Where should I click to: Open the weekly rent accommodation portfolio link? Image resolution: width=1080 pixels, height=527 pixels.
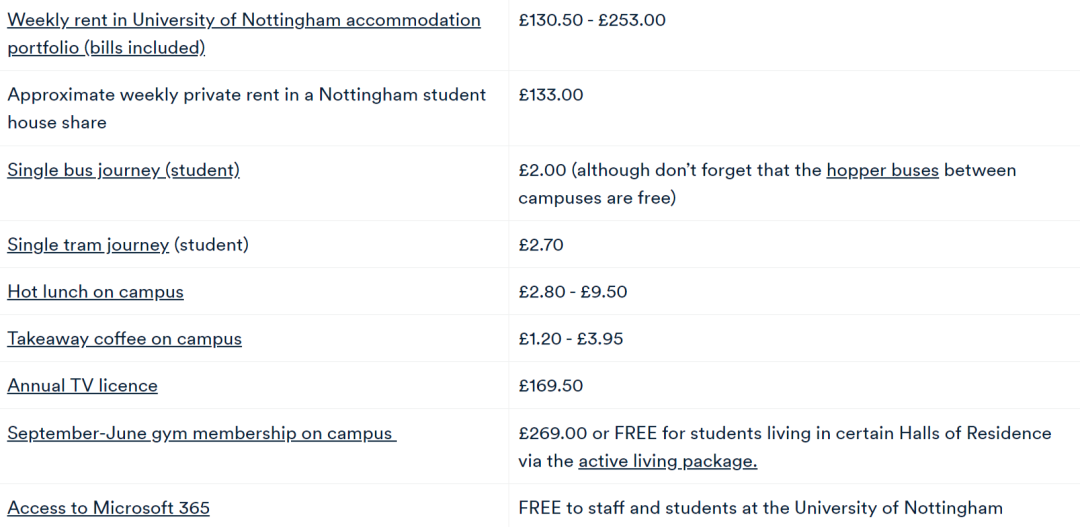pyautogui.click(x=243, y=21)
